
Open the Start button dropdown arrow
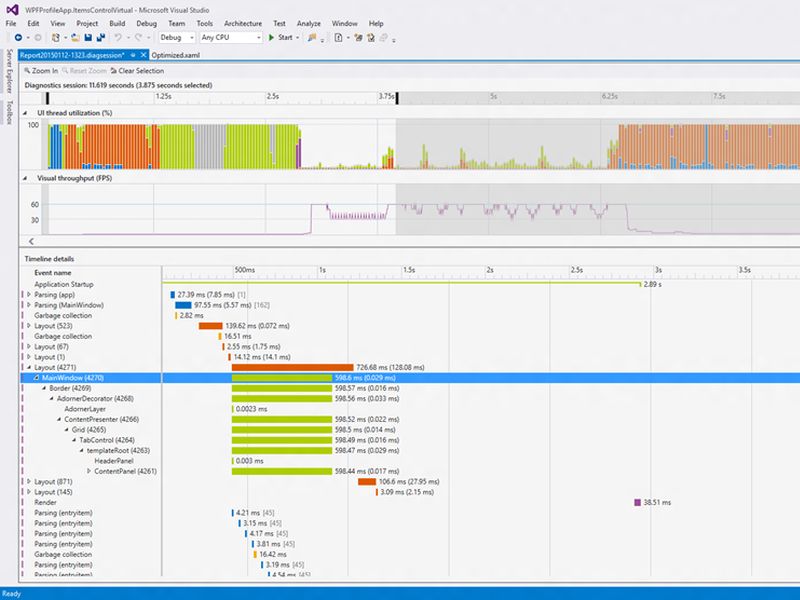click(x=297, y=37)
